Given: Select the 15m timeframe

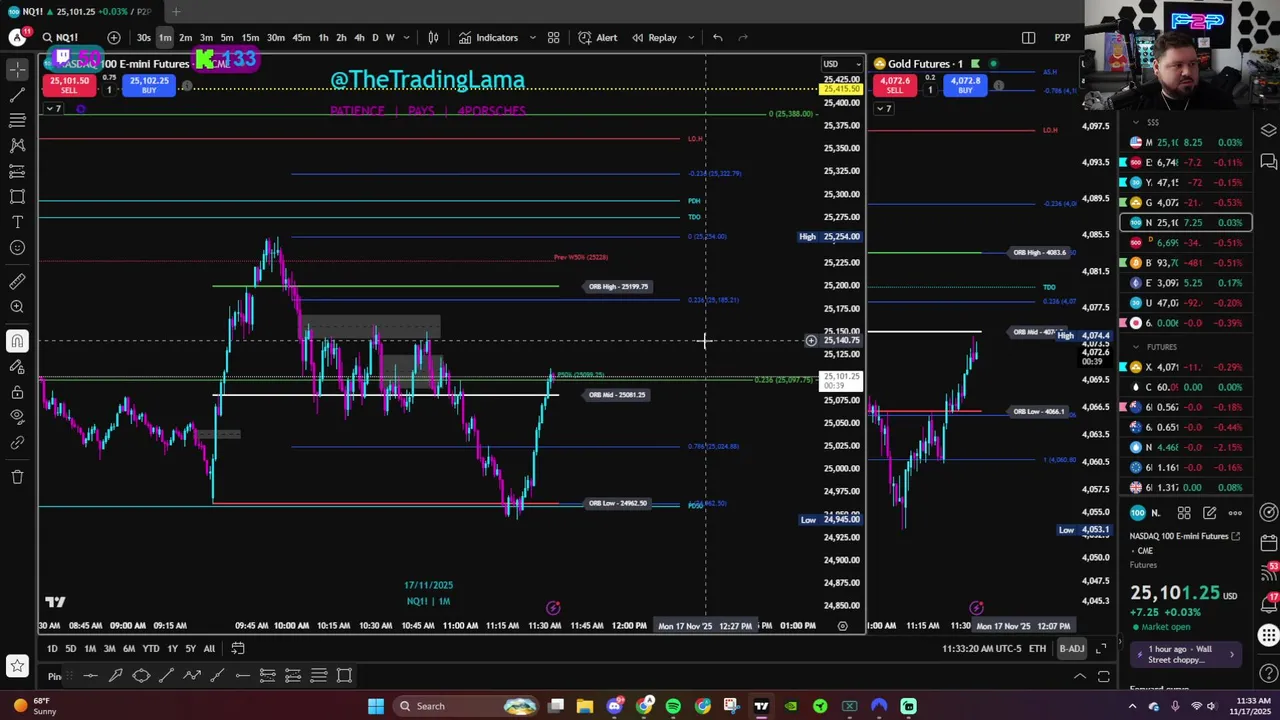Looking at the screenshot, I should click(x=250, y=38).
